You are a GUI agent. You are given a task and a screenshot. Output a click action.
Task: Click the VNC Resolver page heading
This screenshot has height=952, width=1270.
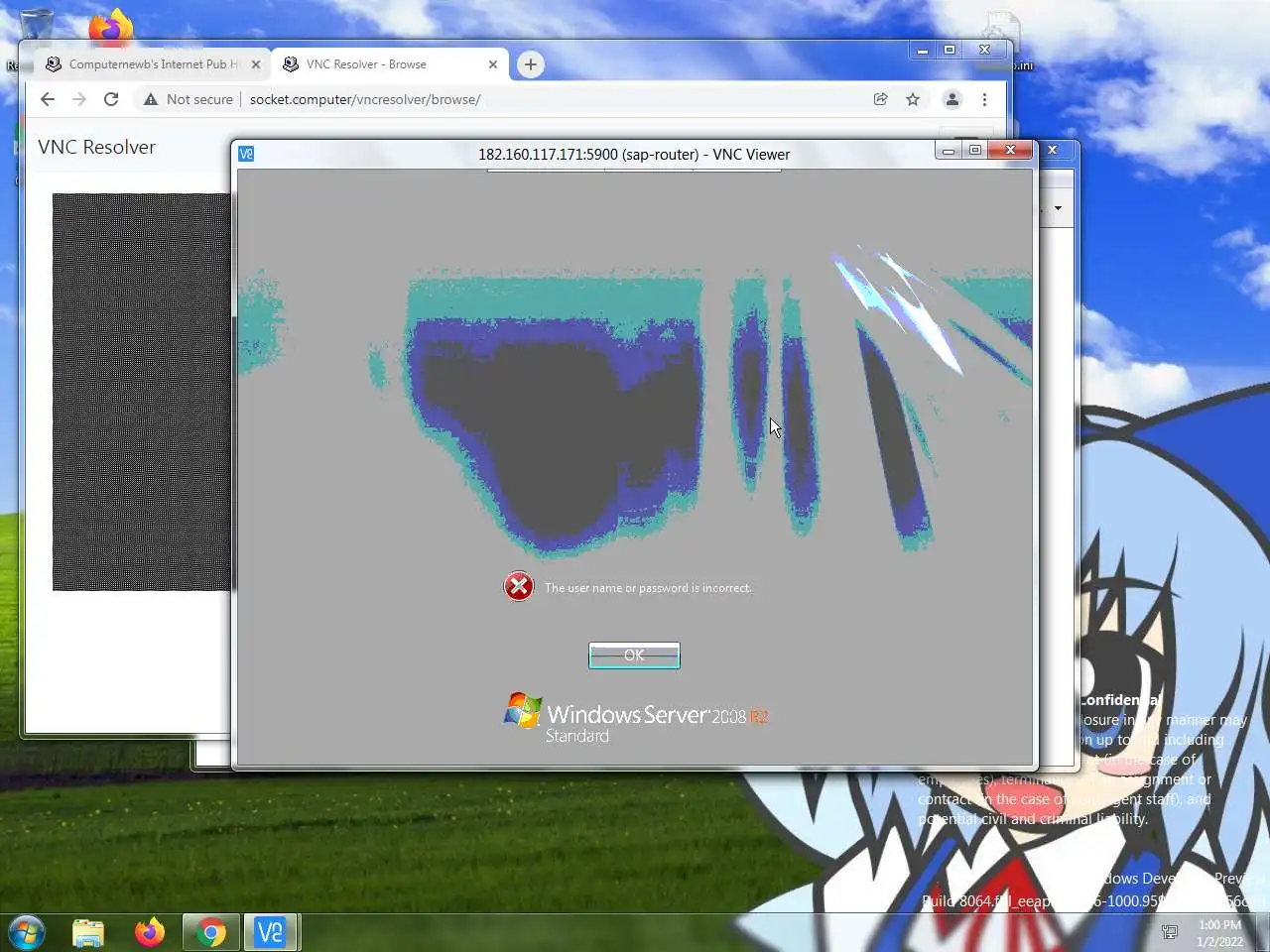(96, 147)
